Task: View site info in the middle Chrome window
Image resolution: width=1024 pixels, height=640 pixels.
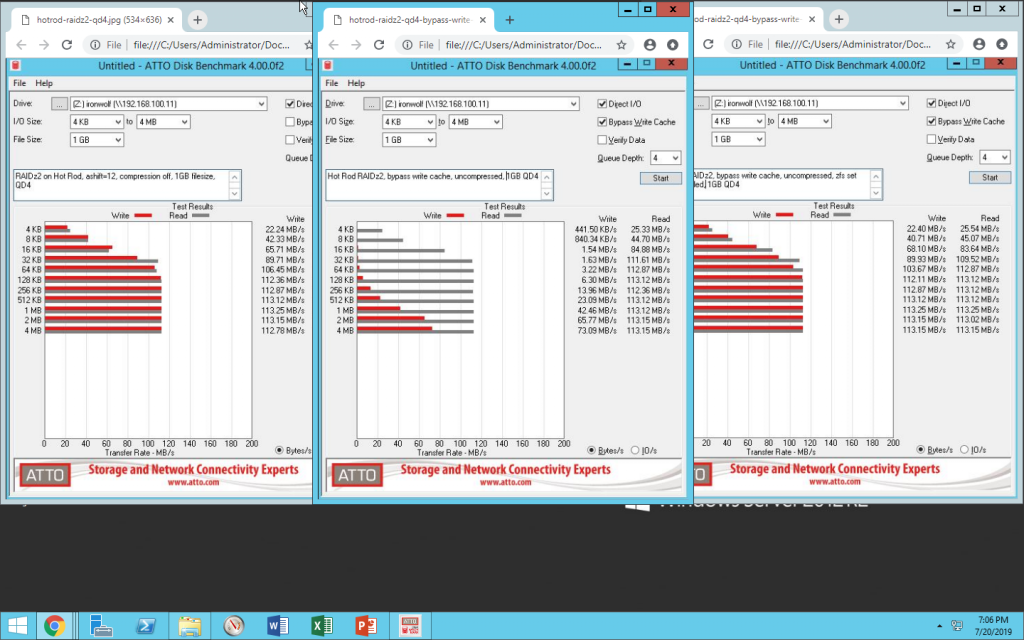Action: point(407,44)
